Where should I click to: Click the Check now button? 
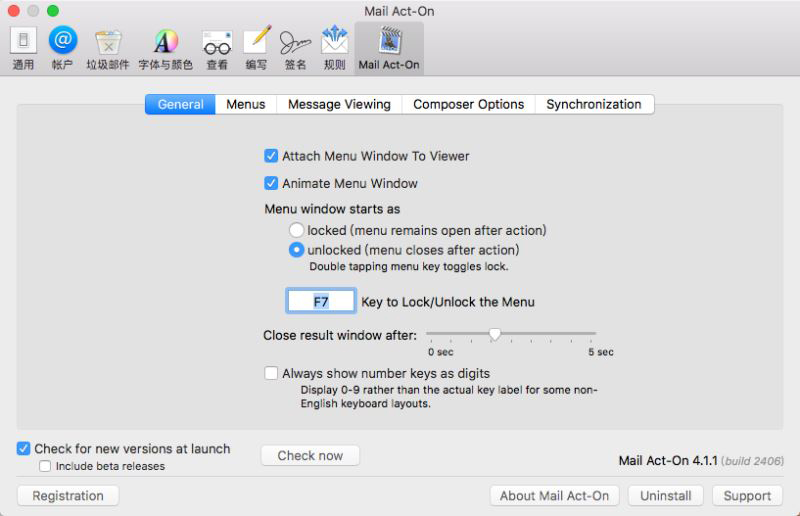coord(310,455)
